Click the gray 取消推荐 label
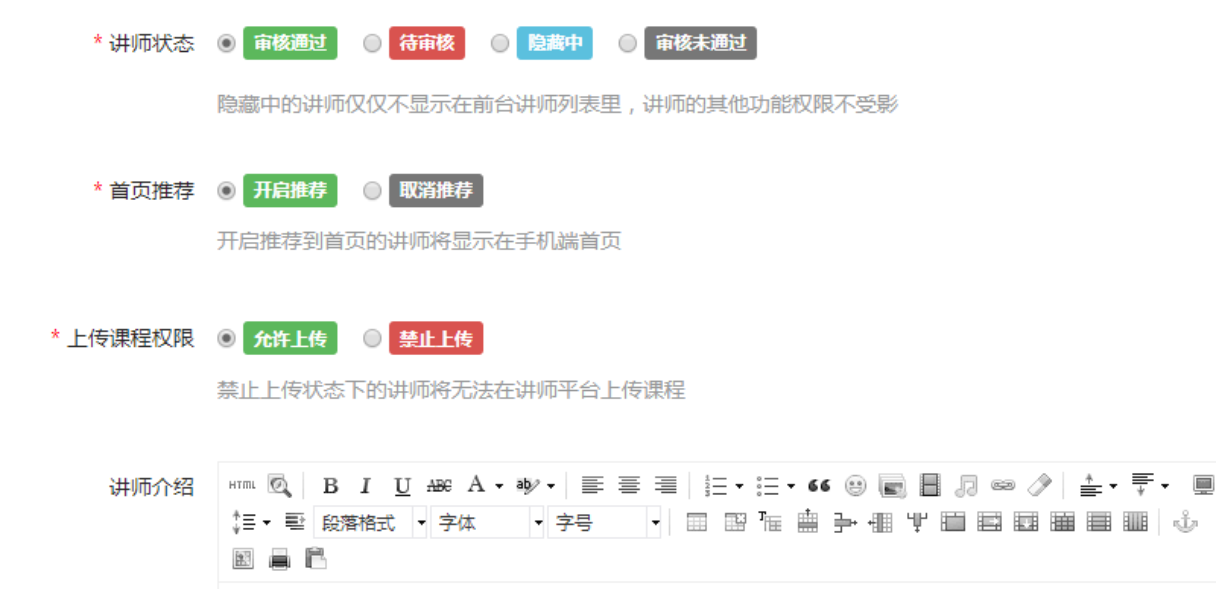Screen dimensions: 1216x589 point(436,190)
